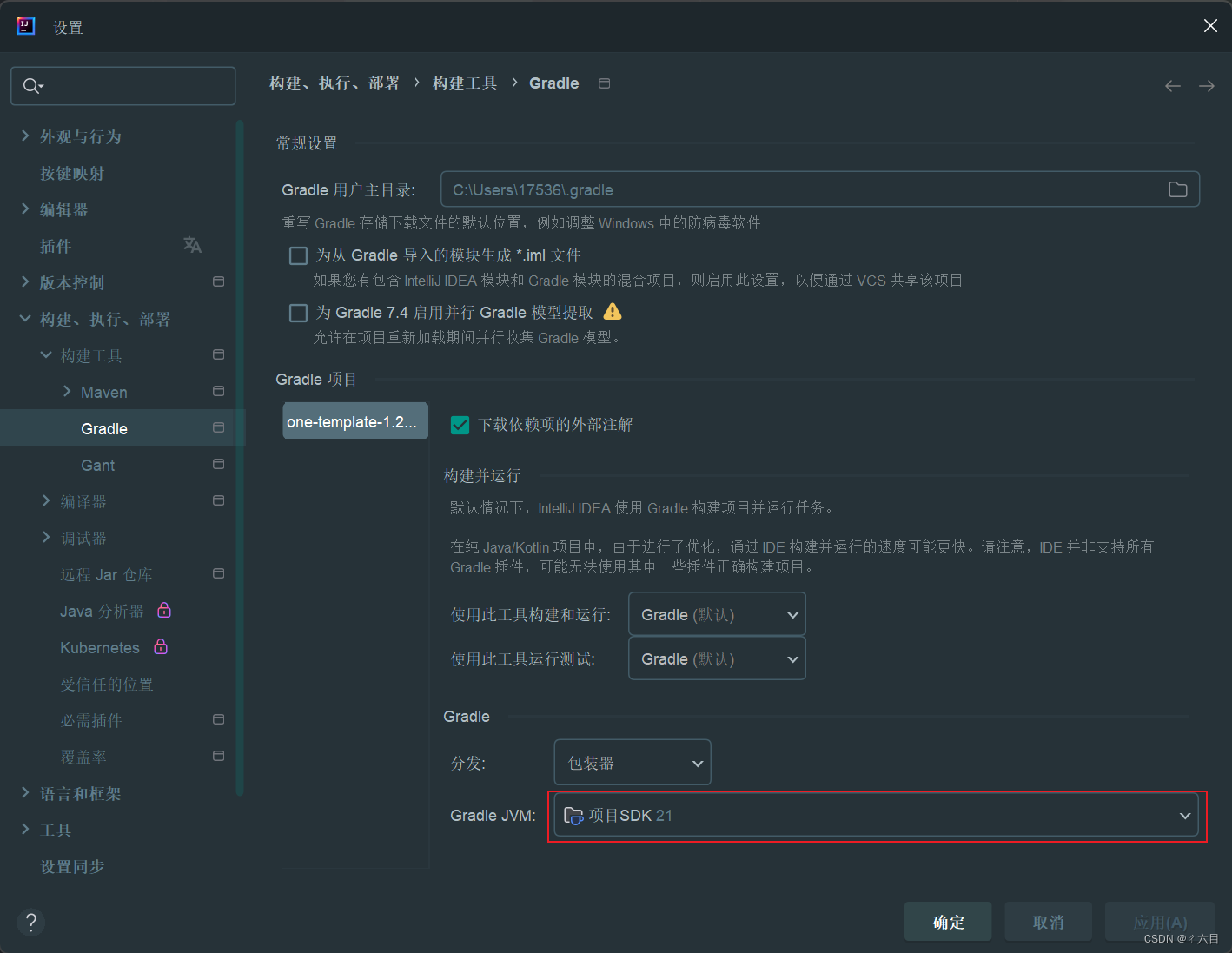The height and width of the screenshot is (953, 1232).
Task: Expand 调试器 tree node
Action: [x=46, y=537]
